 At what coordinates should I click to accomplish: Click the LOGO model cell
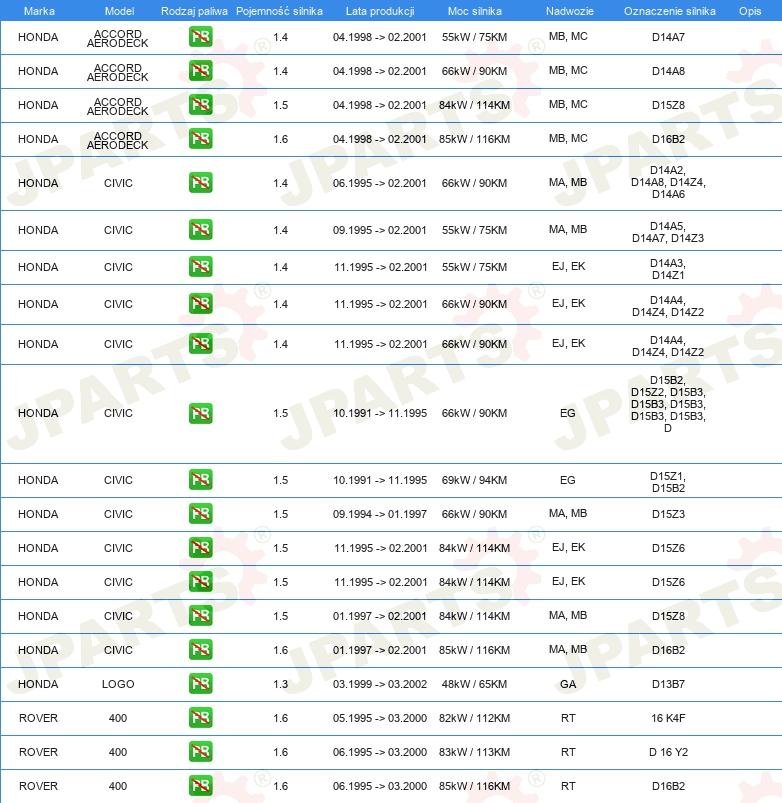point(118,684)
